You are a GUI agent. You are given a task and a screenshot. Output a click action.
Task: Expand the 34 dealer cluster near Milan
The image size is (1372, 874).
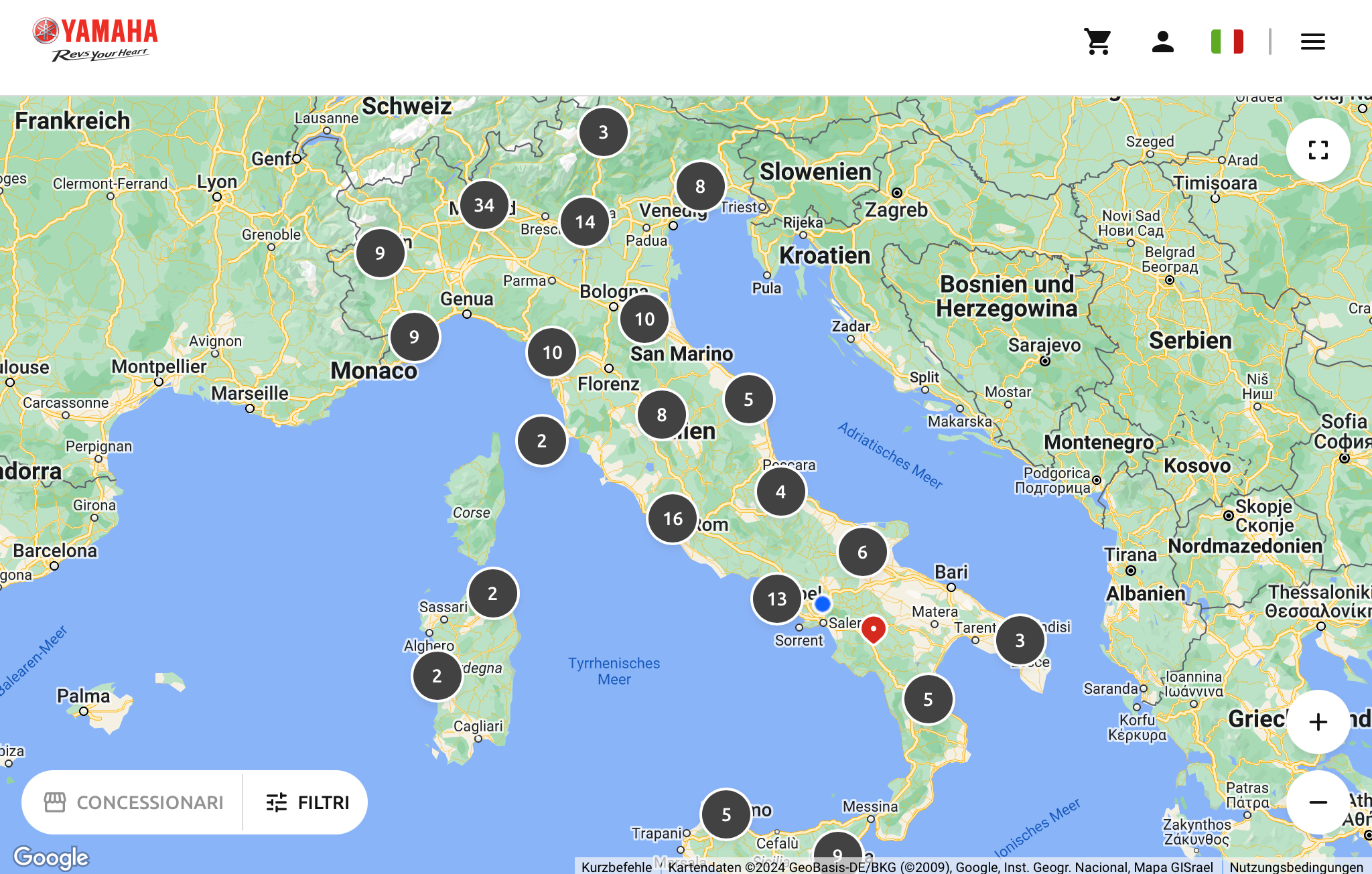[x=484, y=205]
